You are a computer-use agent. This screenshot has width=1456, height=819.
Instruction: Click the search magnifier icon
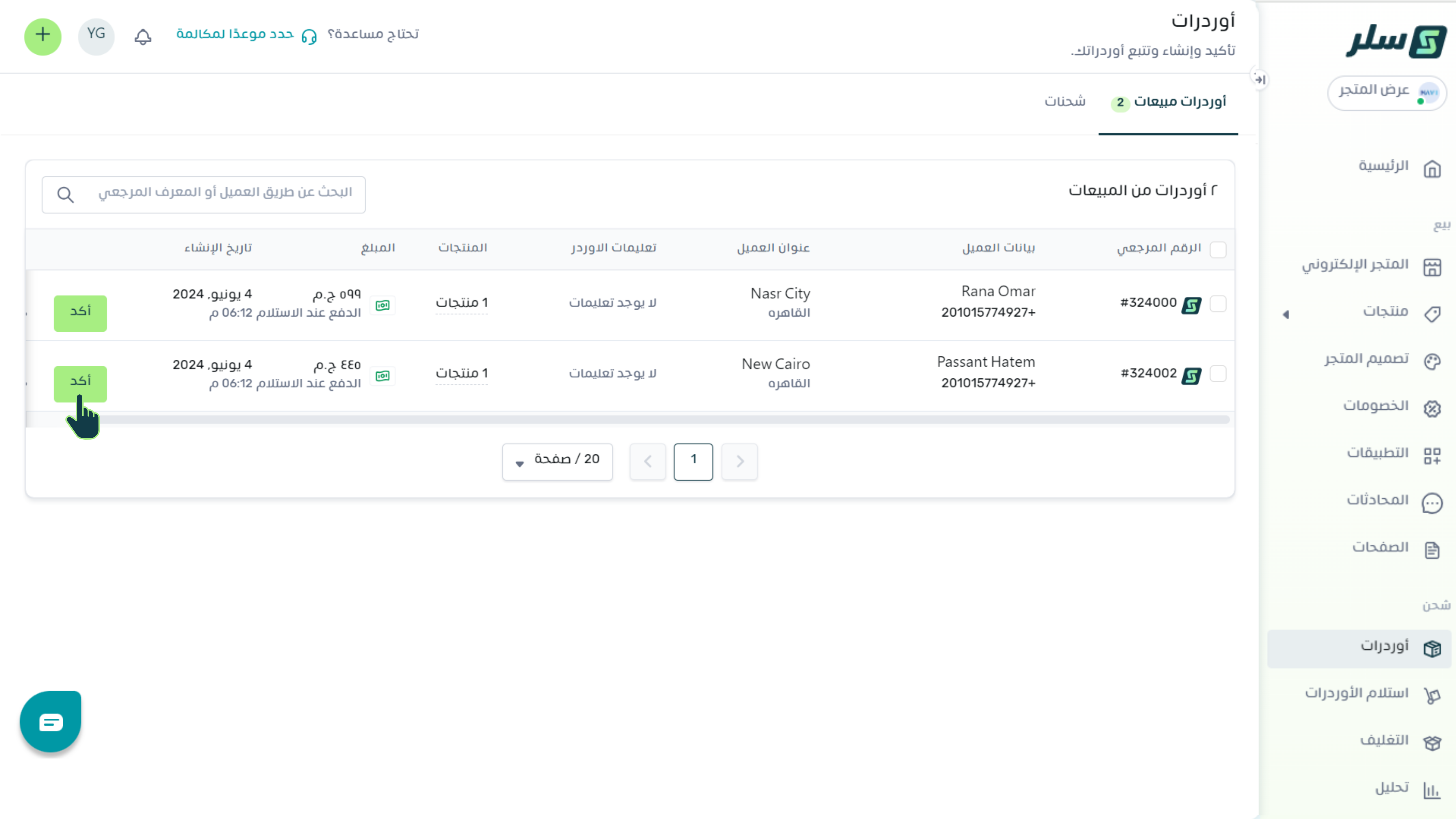(66, 195)
